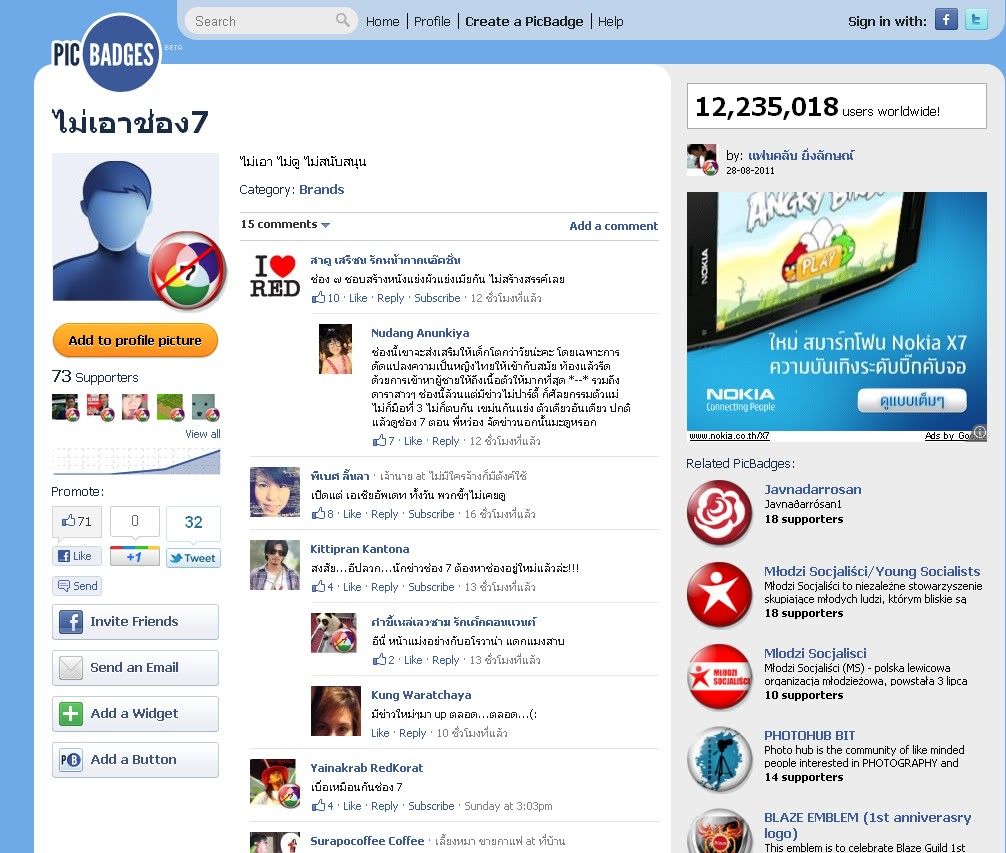
Task: Click the Facebook thumbs-up count 71 box
Action: pyautogui.click(x=76, y=521)
